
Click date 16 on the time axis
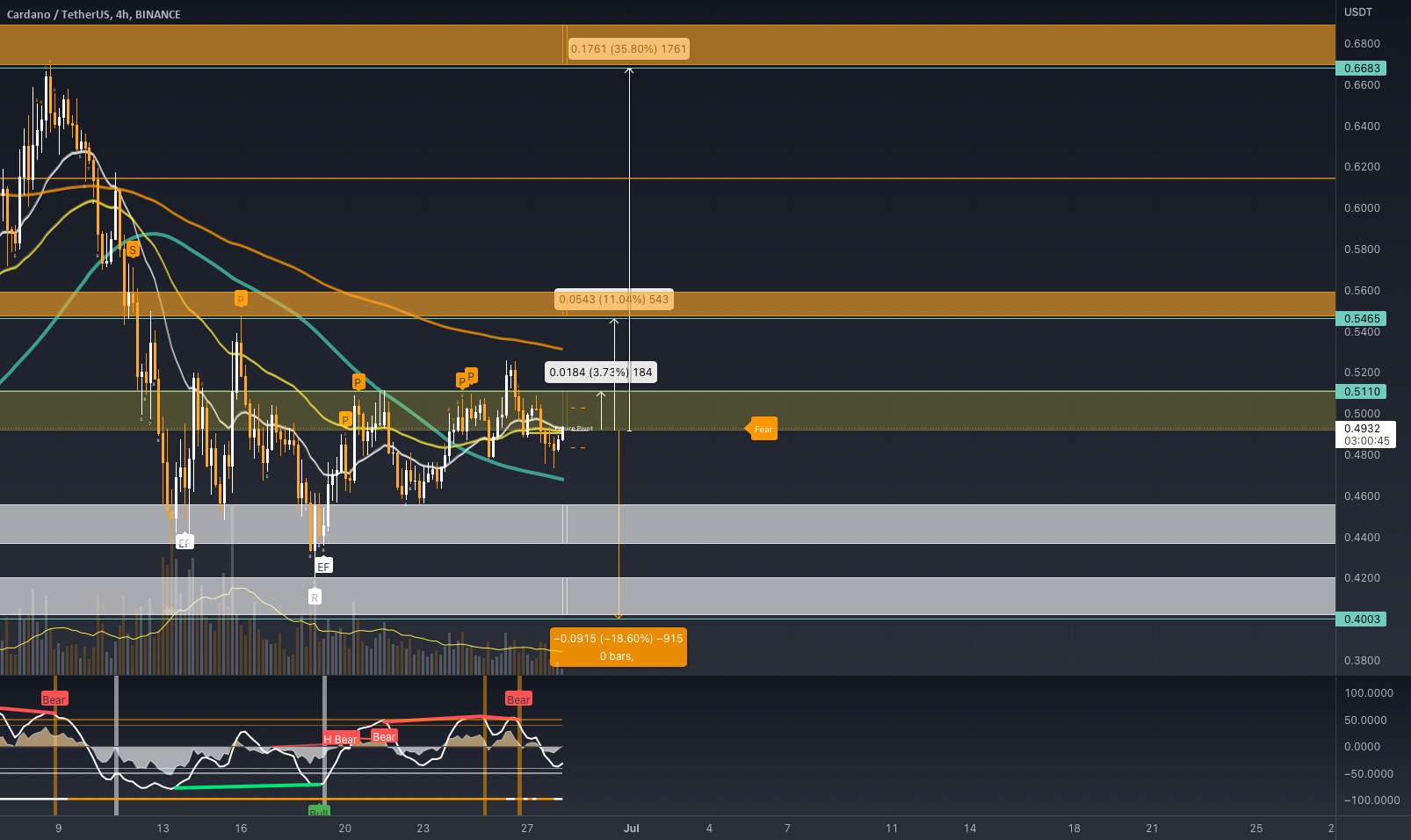pyautogui.click(x=241, y=828)
